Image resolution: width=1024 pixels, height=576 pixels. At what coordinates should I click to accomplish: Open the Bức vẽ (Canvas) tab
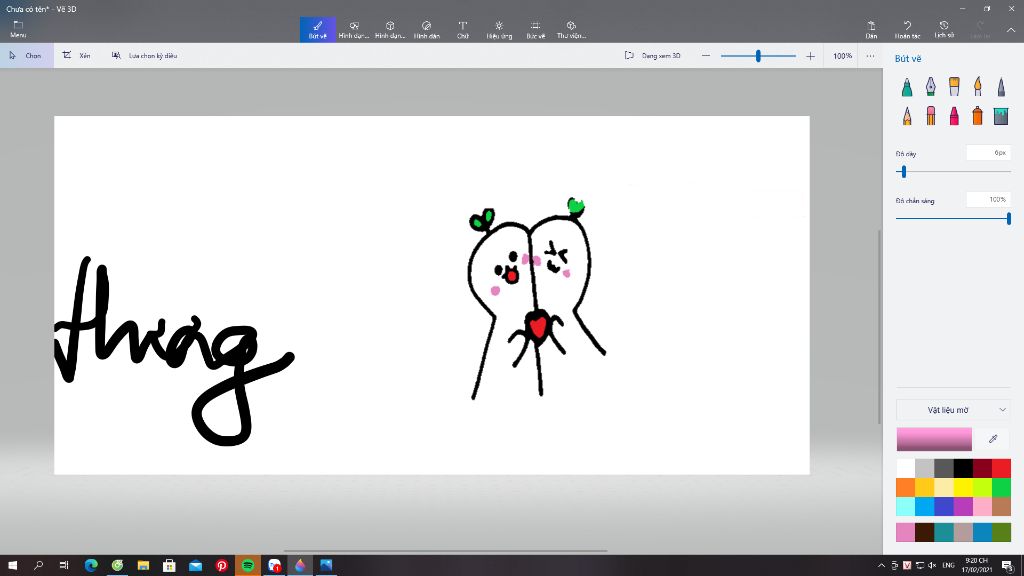point(536,29)
